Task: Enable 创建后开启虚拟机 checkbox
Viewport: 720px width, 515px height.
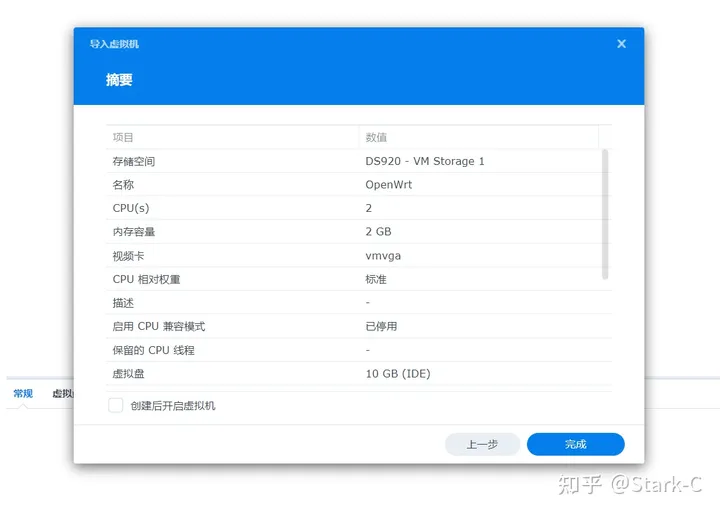Action: click(x=116, y=405)
